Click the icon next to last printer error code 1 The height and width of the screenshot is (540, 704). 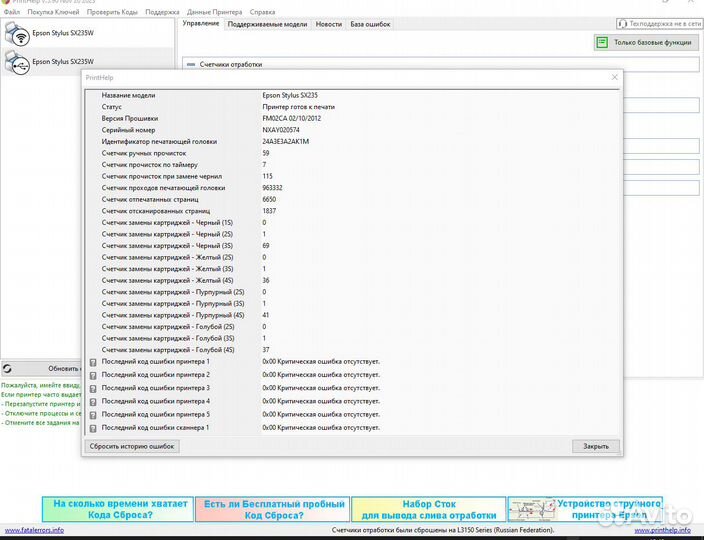pyautogui.click(x=93, y=362)
